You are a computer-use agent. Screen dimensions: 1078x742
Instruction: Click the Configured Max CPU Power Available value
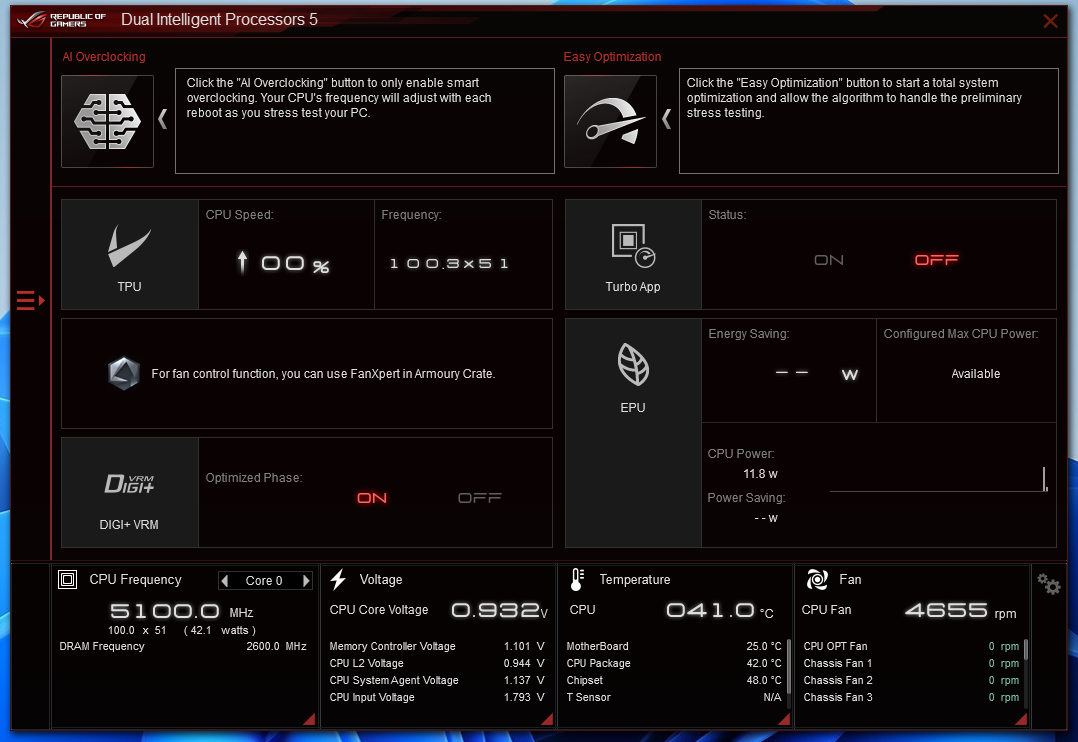(x=976, y=373)
